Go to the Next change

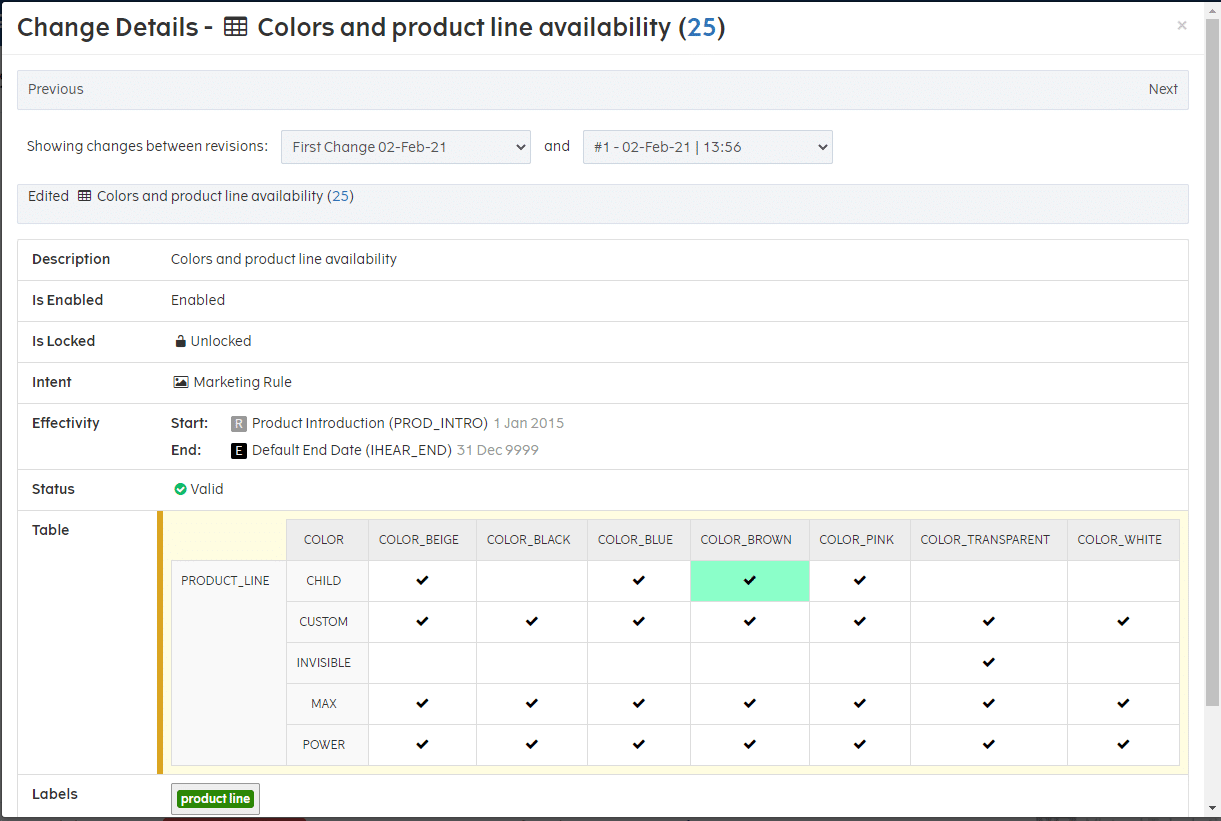click(1162, 90)
